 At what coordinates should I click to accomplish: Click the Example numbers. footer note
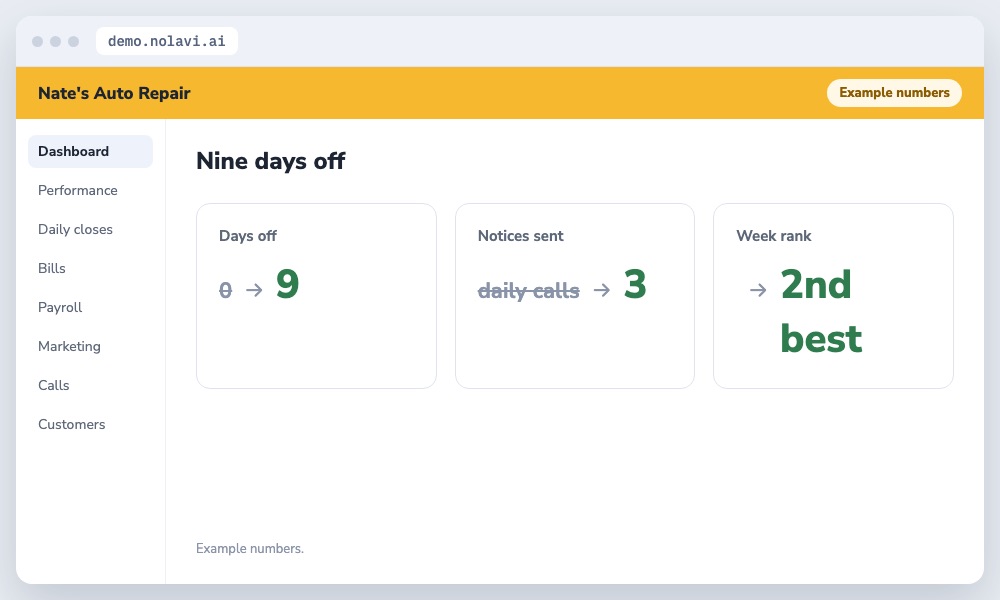click(x=250, y=548)
